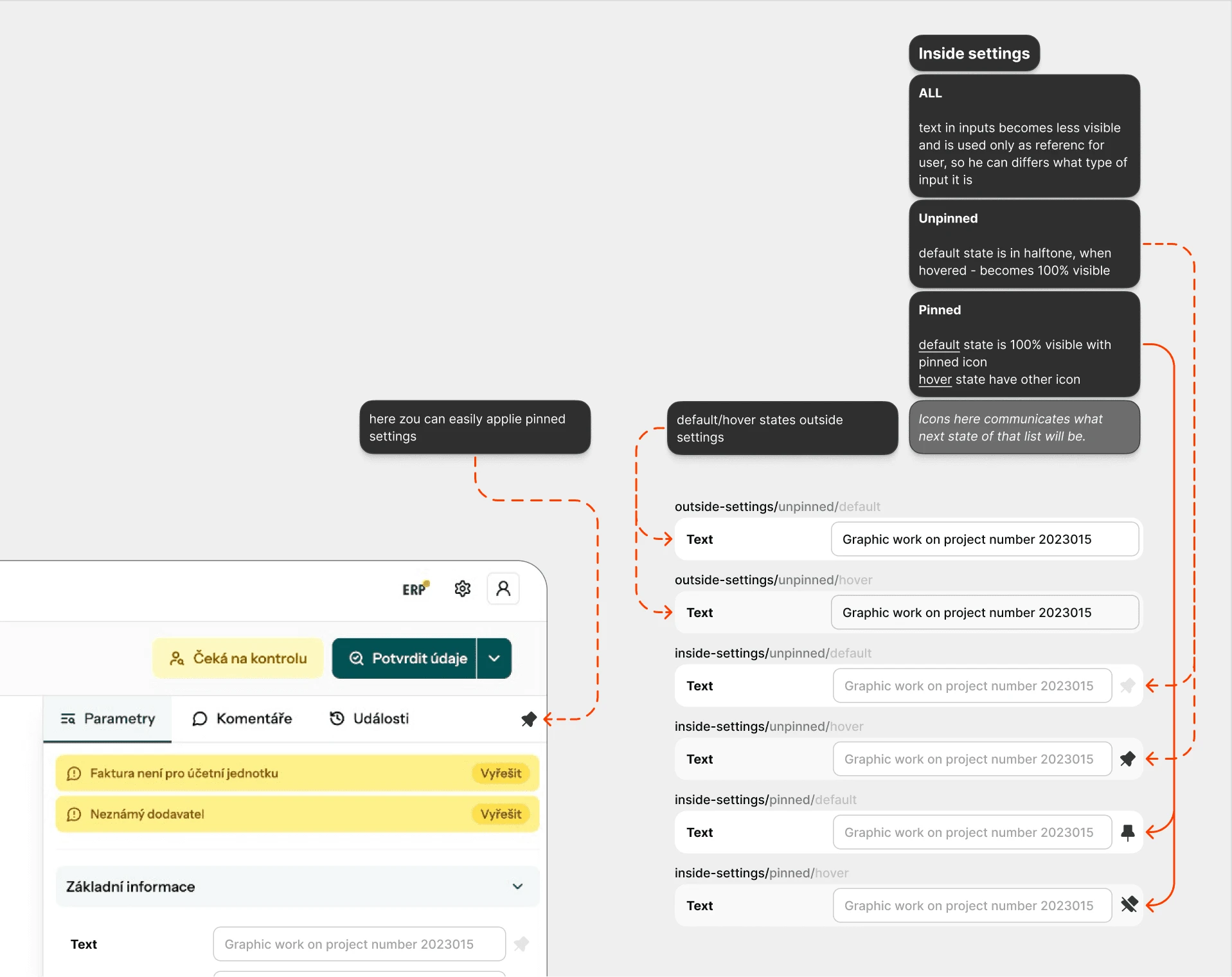Switch to the Komentáře tab
The width and height of the screenshot is (1232, 977).
[242, 719]
